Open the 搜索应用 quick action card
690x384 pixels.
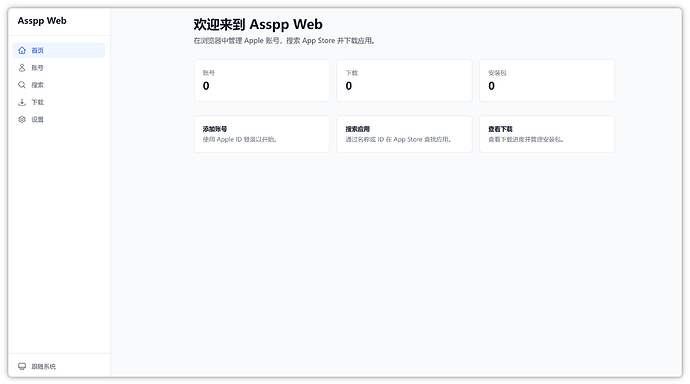click(404, 134)
